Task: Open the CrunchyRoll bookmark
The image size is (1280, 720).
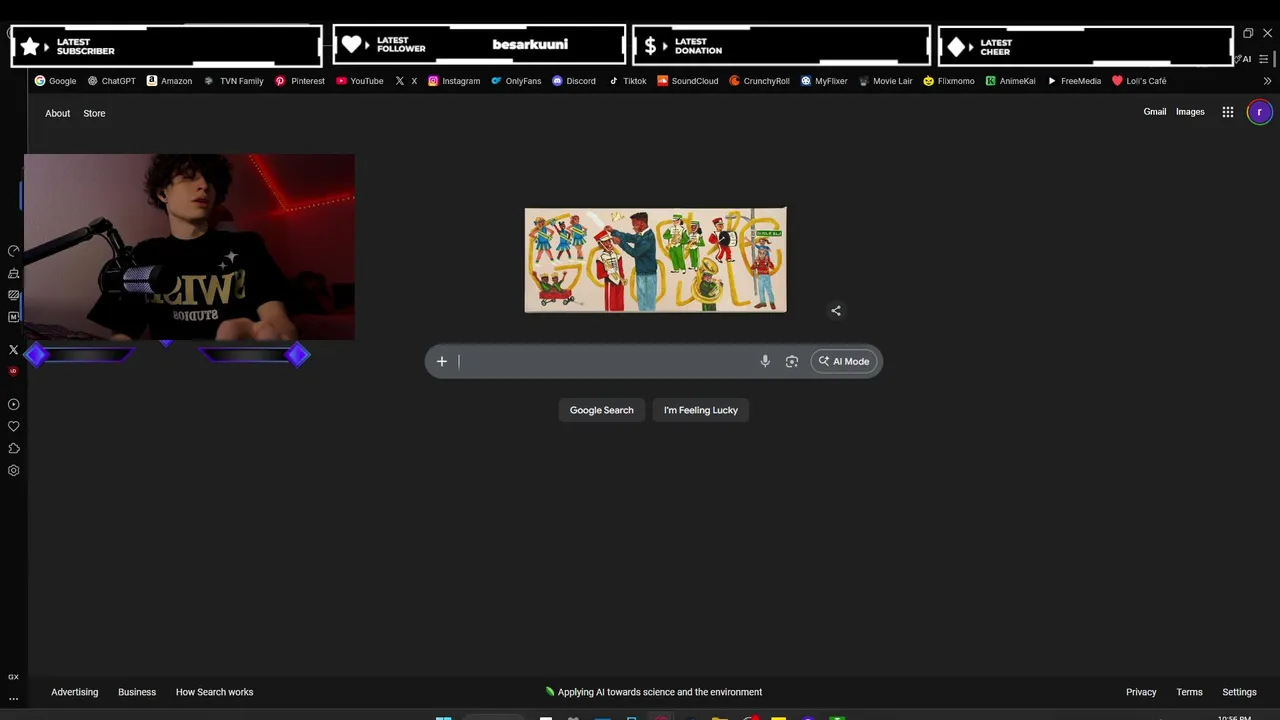Action: [x=759, y=81]
